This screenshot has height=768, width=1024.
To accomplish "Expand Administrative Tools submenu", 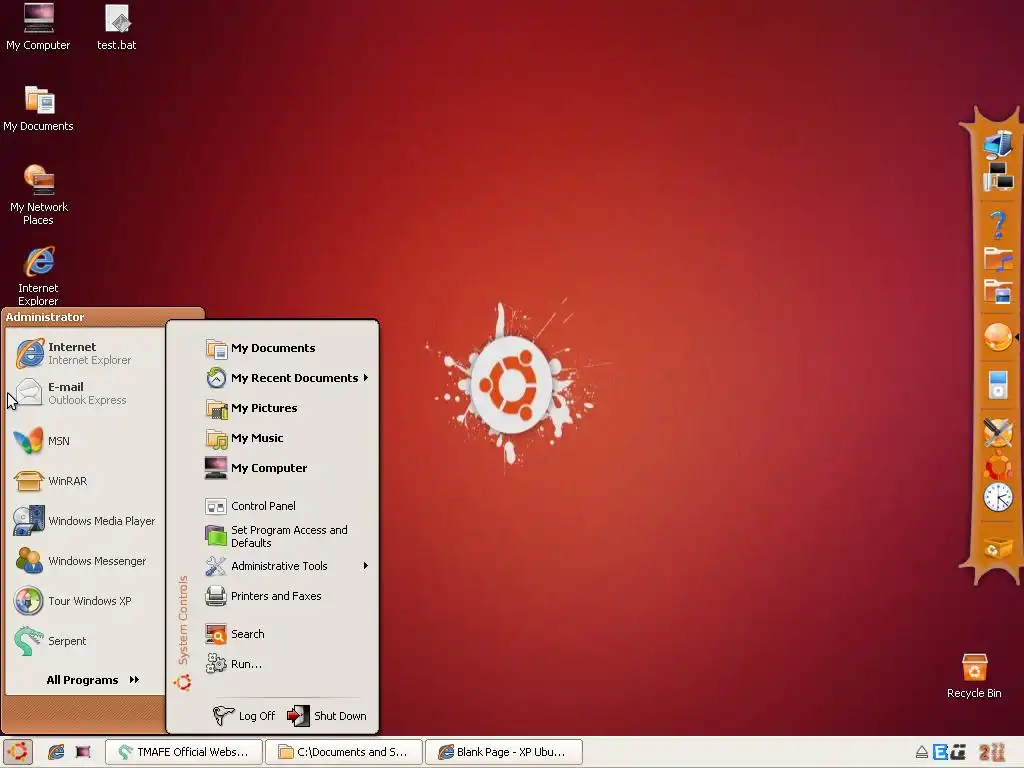I will pos(286,566).
